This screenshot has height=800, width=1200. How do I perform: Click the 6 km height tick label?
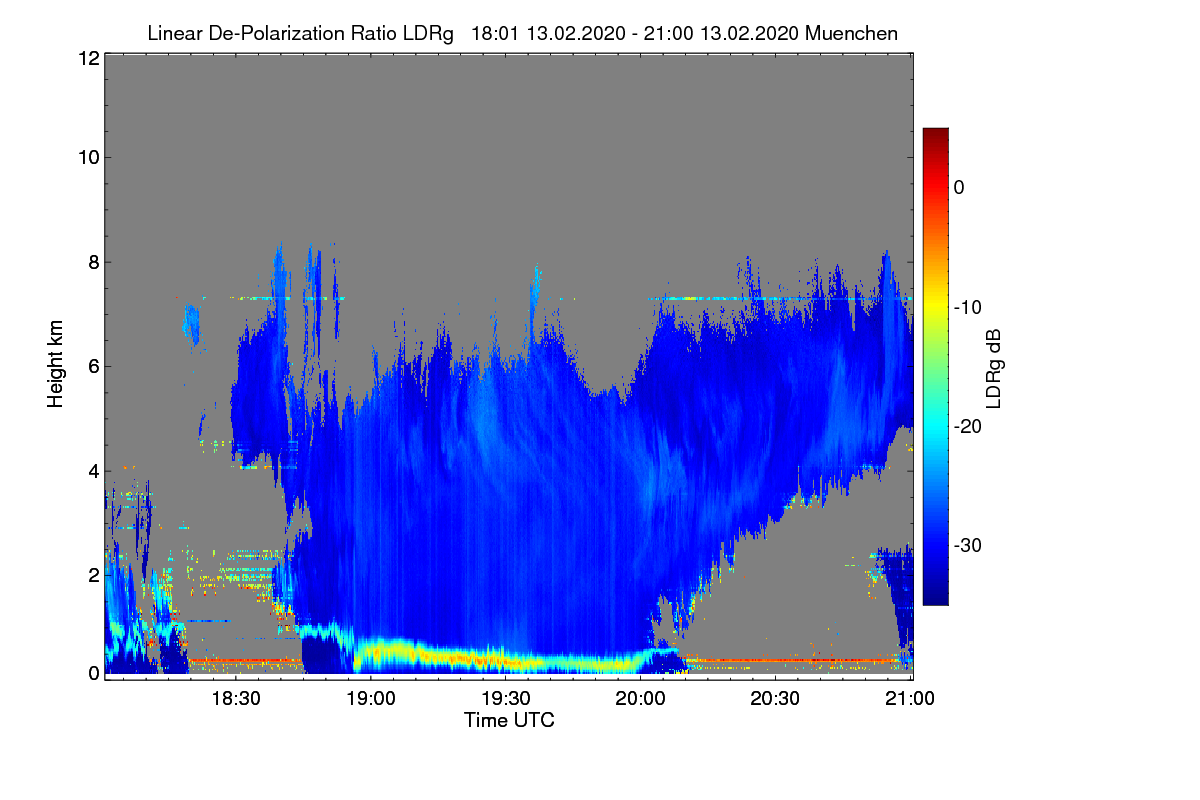[92, 366]
